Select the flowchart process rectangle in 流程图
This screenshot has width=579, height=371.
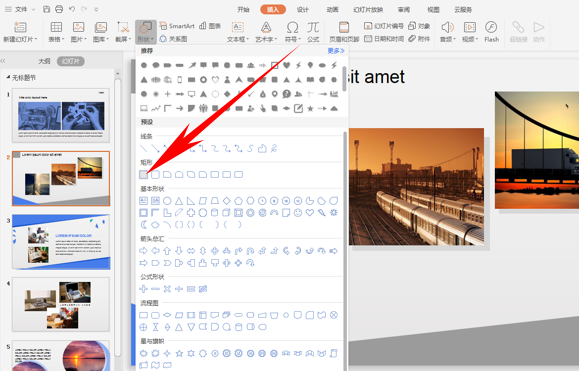pos(144,315)
